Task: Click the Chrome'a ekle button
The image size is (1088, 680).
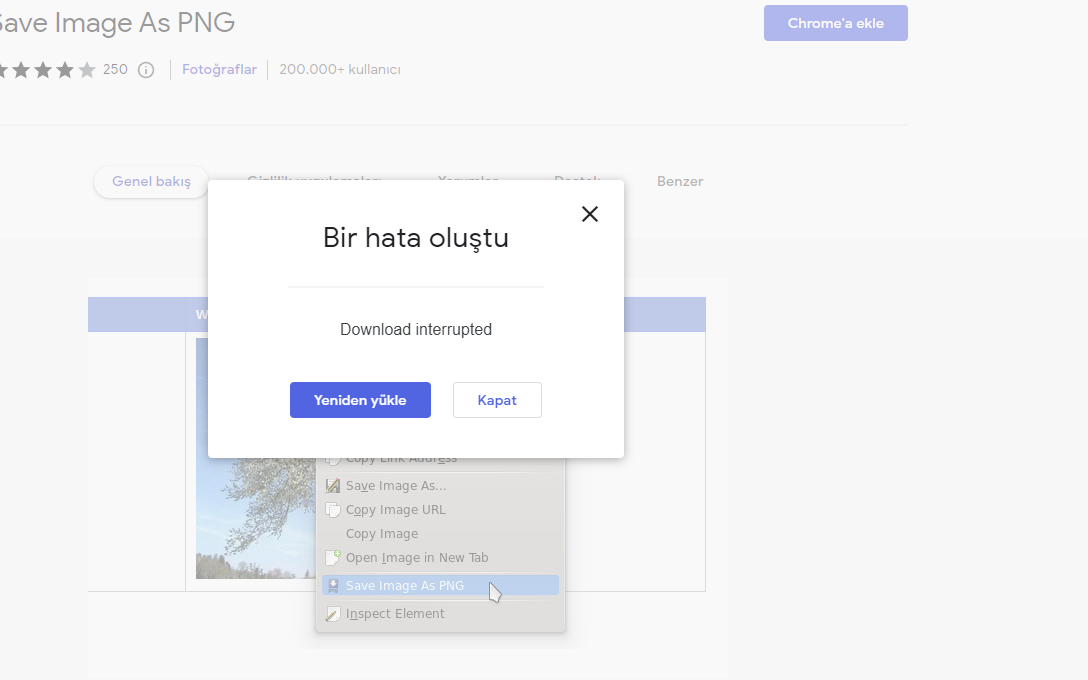Action: coord(835,23)
